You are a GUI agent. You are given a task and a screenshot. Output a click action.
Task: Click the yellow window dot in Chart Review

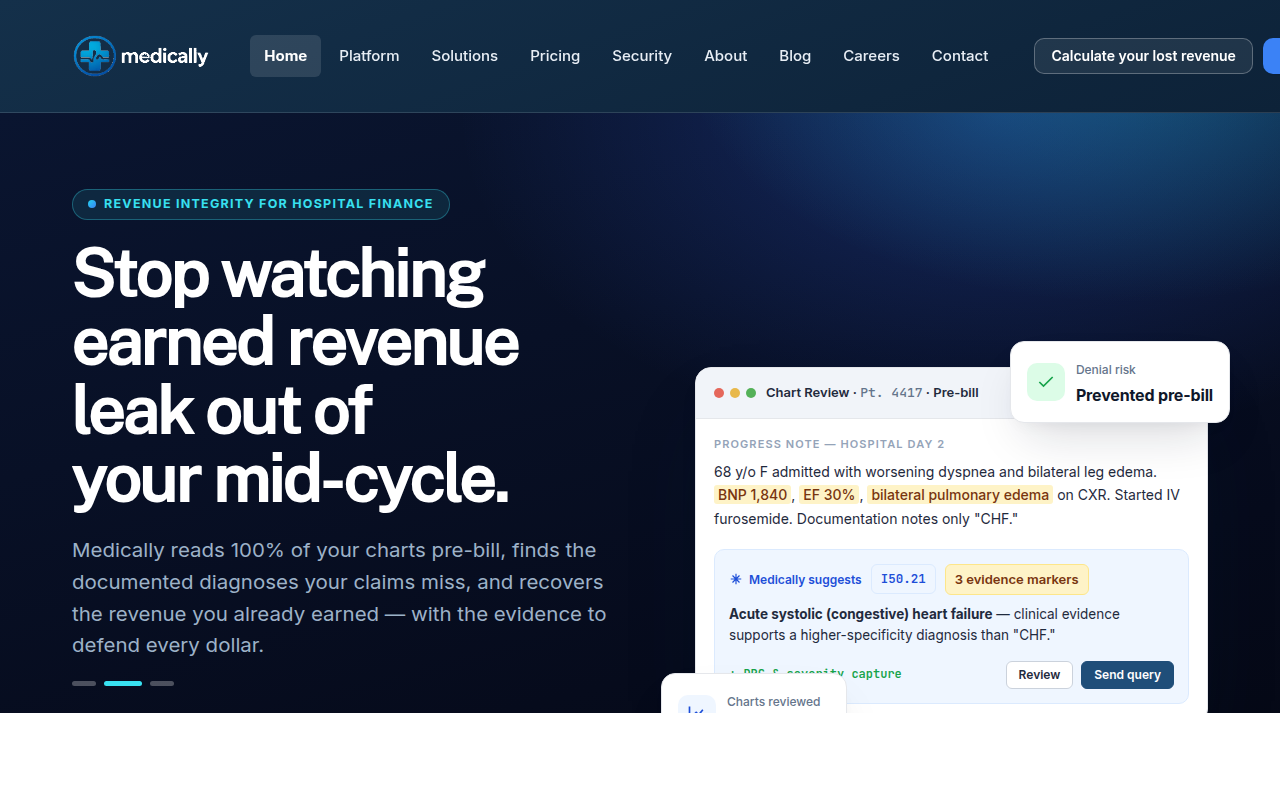(735, 393)
